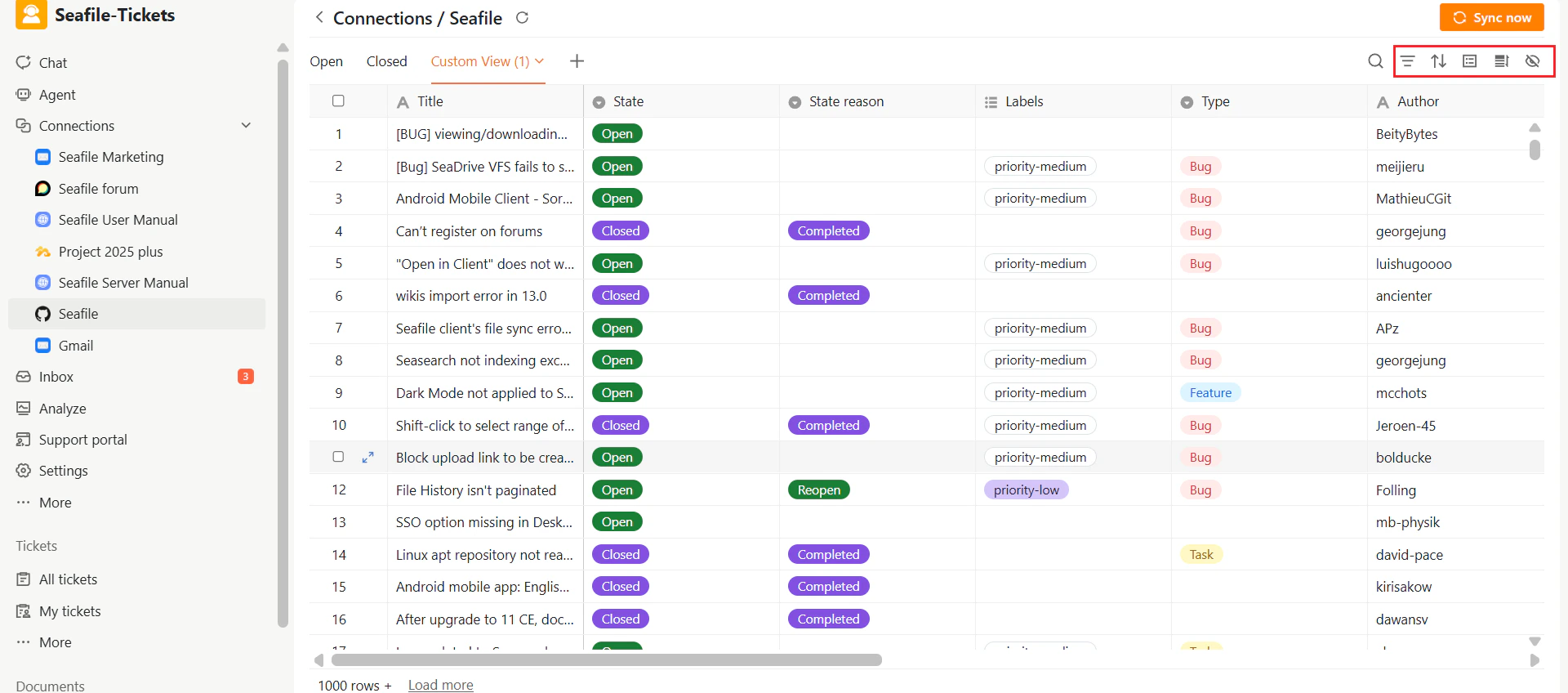Open All tickets in the sidebar

(68, 579)
